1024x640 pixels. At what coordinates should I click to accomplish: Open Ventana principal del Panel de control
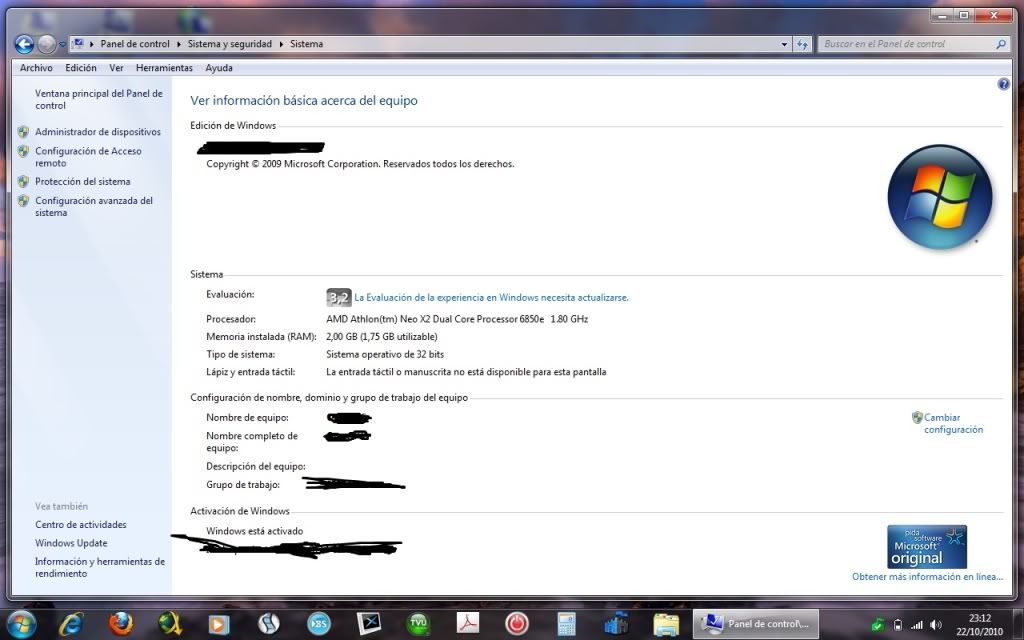coord(99,99)
